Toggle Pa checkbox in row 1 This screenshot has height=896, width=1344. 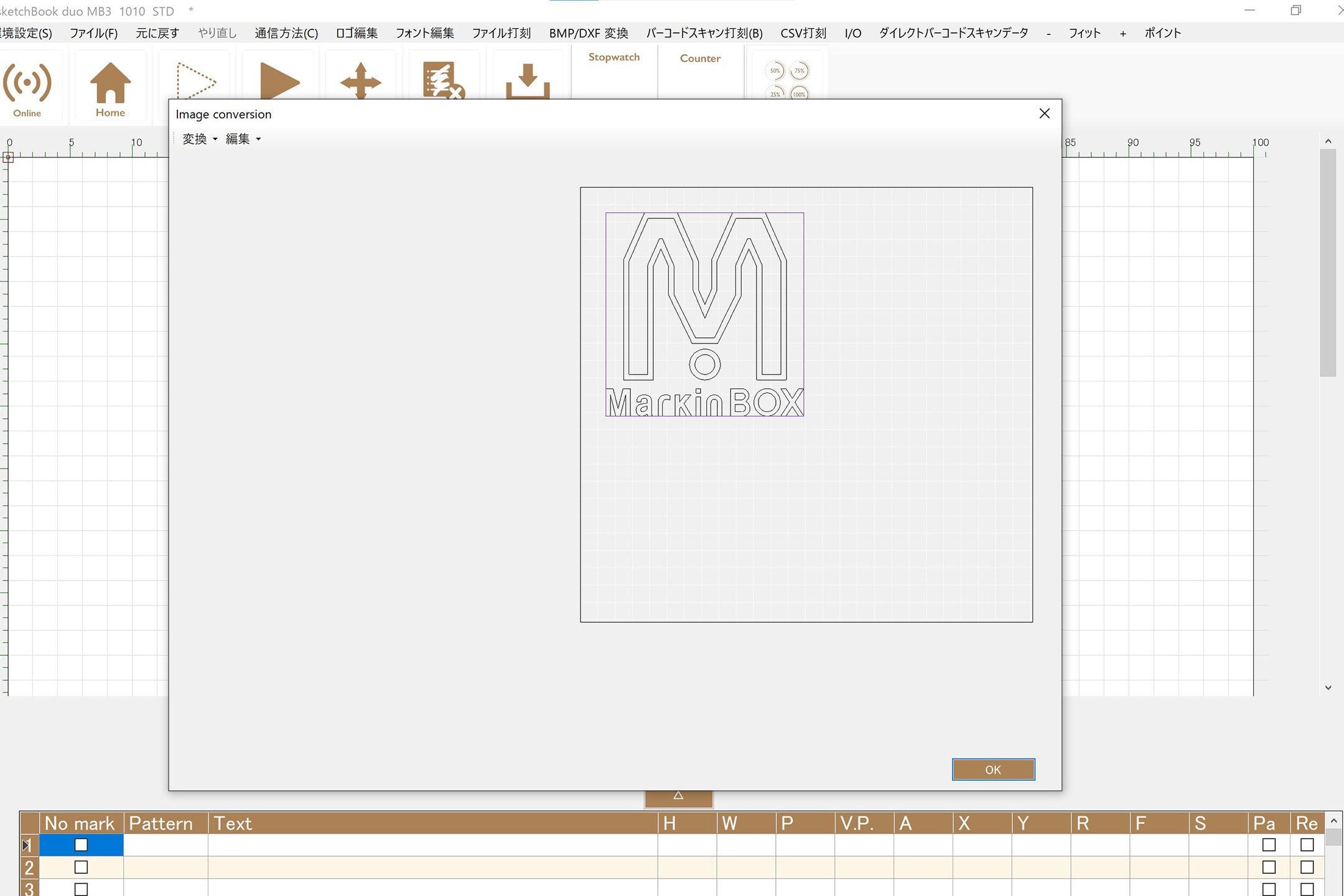pyautogui.click(x=1269, y=844)
